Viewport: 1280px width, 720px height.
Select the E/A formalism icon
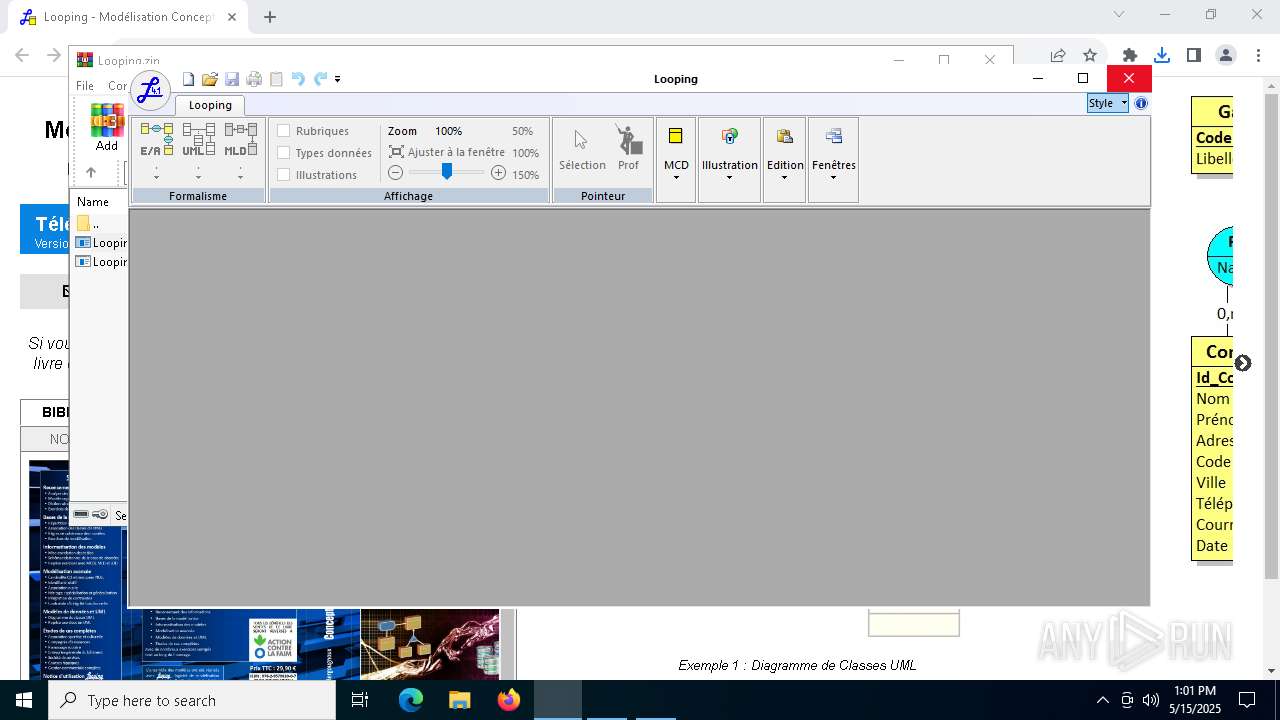[x=156, y=140]
